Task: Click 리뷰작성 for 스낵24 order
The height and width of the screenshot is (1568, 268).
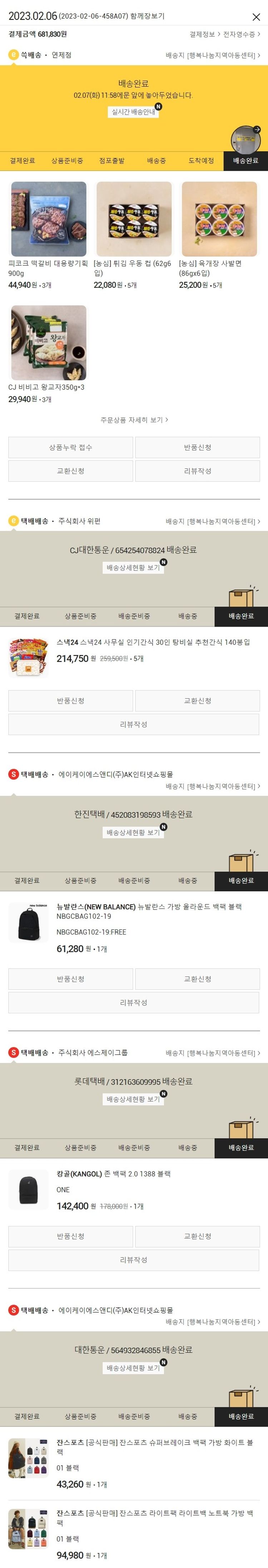Action: coord(134,724)
